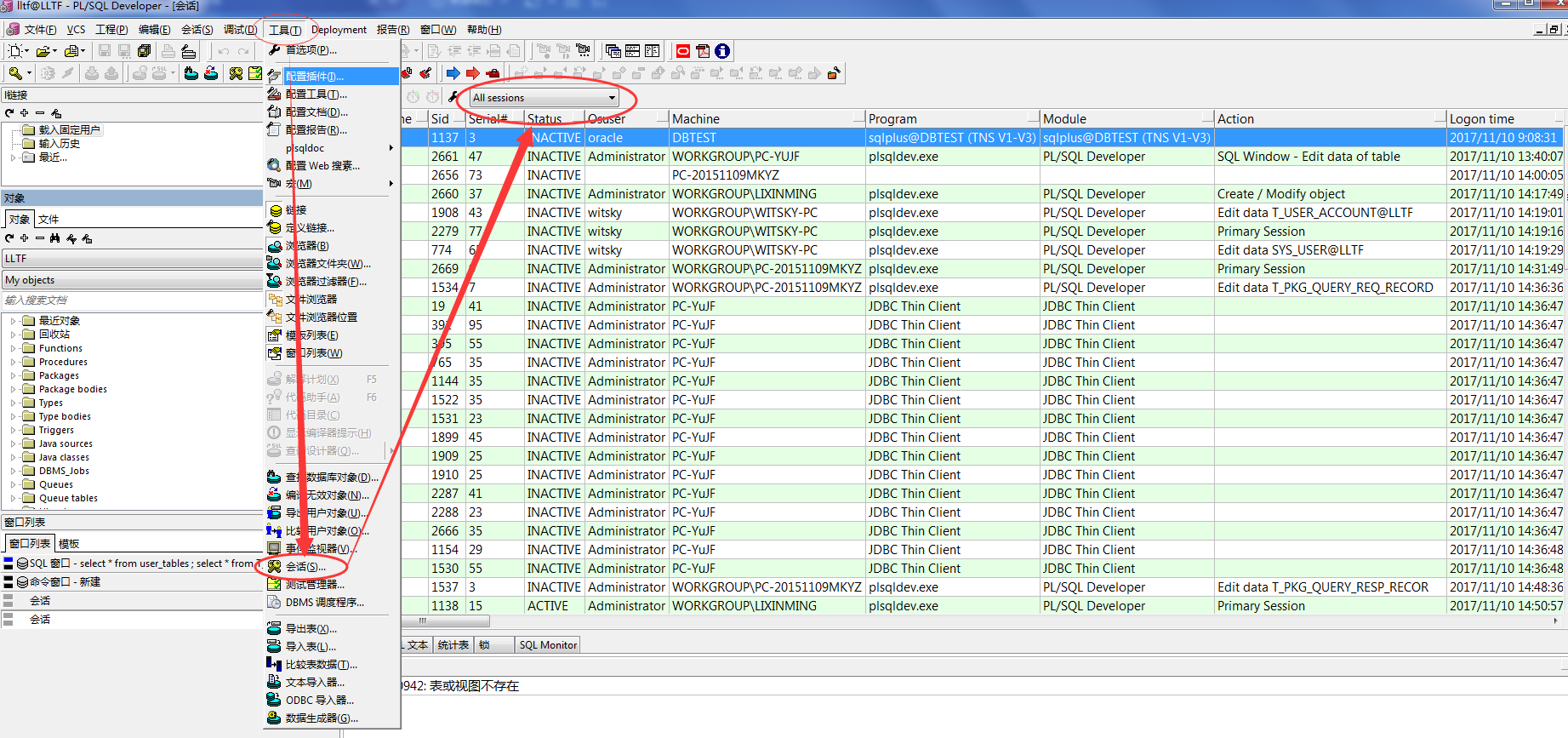Viewport: 1568px width, 738px height.
Task: Select the ACTIVE session row Sid 1138
Action: [x=983, y=606]
